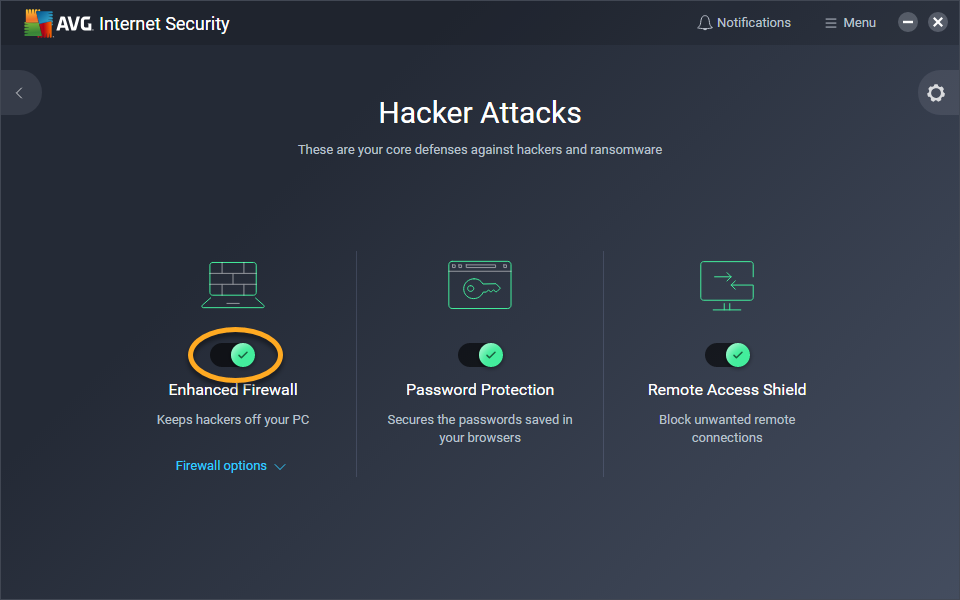Toggle off Remote Access Shield
Screen dimensions: 960x600
727,355
